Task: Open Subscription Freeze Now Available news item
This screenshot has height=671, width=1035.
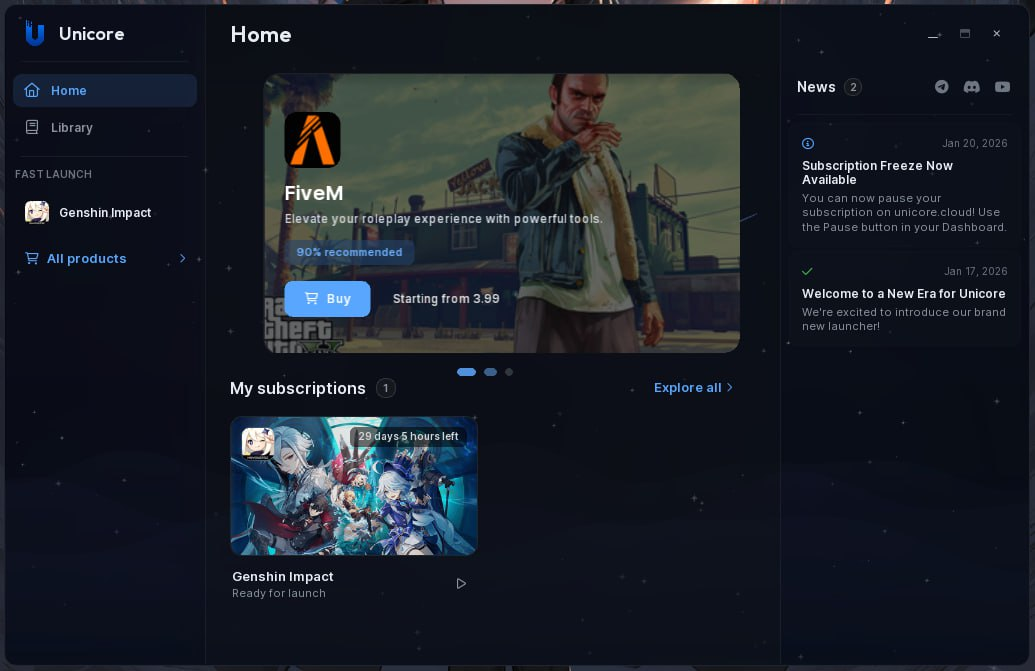Action: pyautogui.click(x=904, y=187)
